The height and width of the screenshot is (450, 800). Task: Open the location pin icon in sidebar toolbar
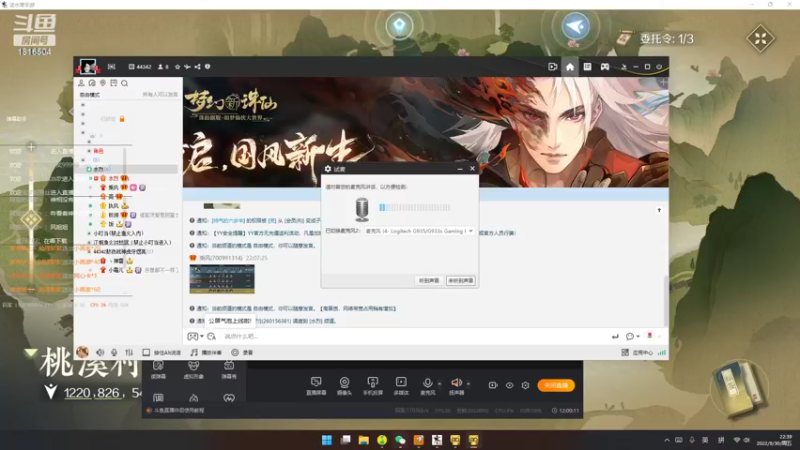click(103, 83)
